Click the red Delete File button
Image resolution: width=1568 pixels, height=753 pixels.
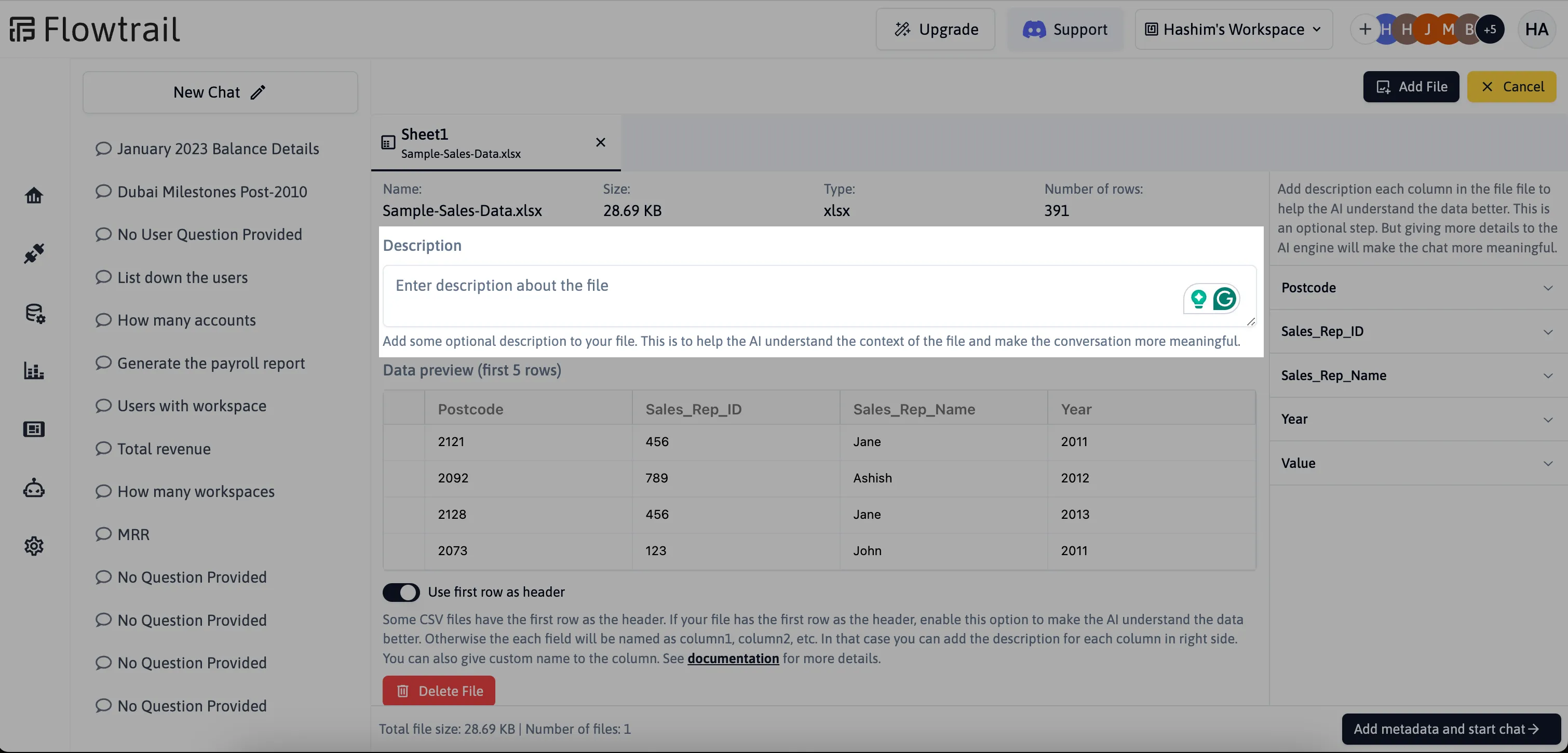[439, 691]
